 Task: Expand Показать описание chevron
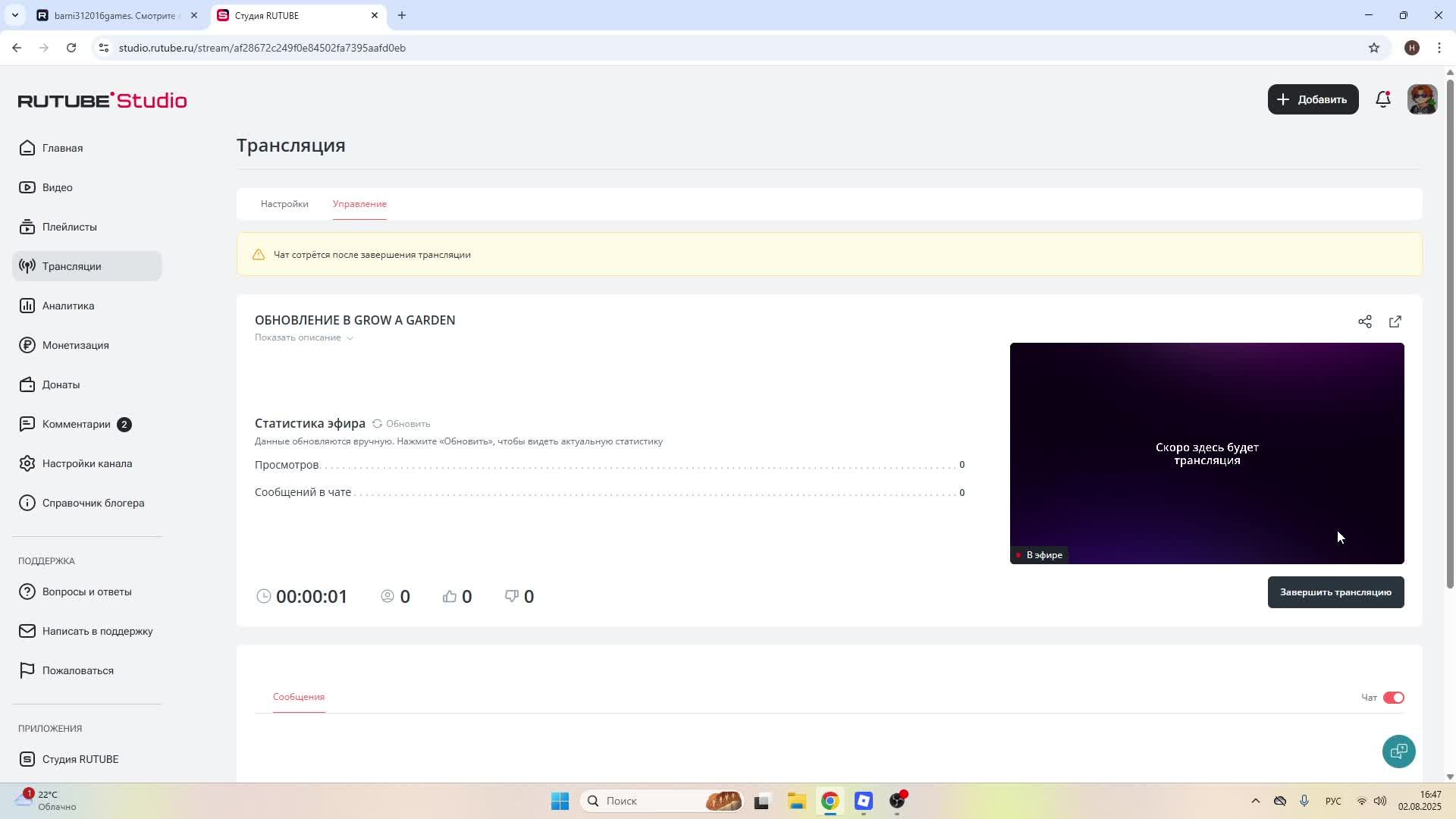click(x=350, y=338)
